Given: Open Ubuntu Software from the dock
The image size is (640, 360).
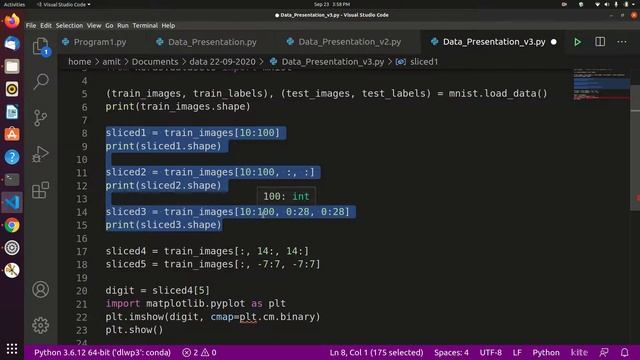Looking at the screenshot, I should (x=12, y=134).
